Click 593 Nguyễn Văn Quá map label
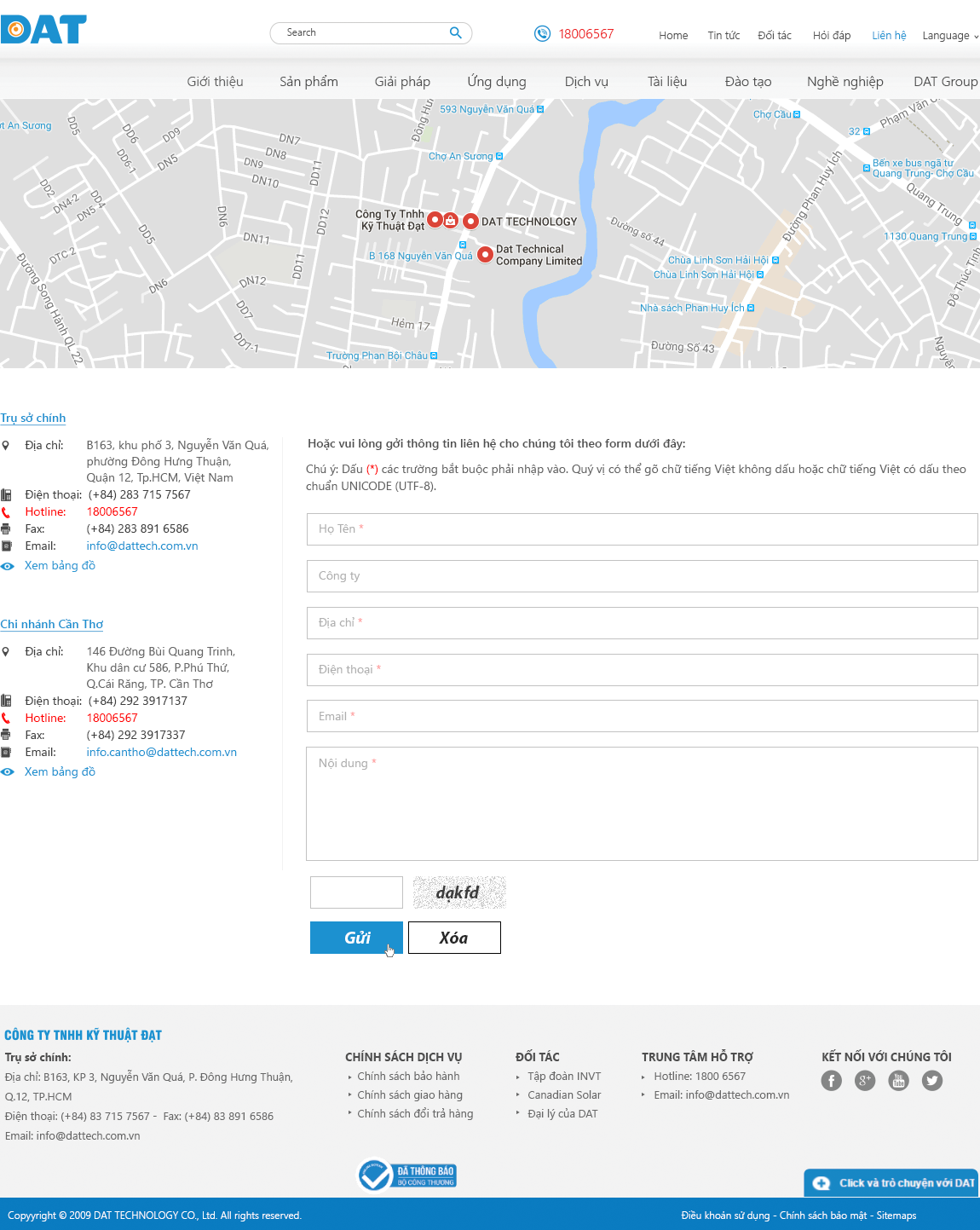The image size is (980, 1230). click(487, 110)
